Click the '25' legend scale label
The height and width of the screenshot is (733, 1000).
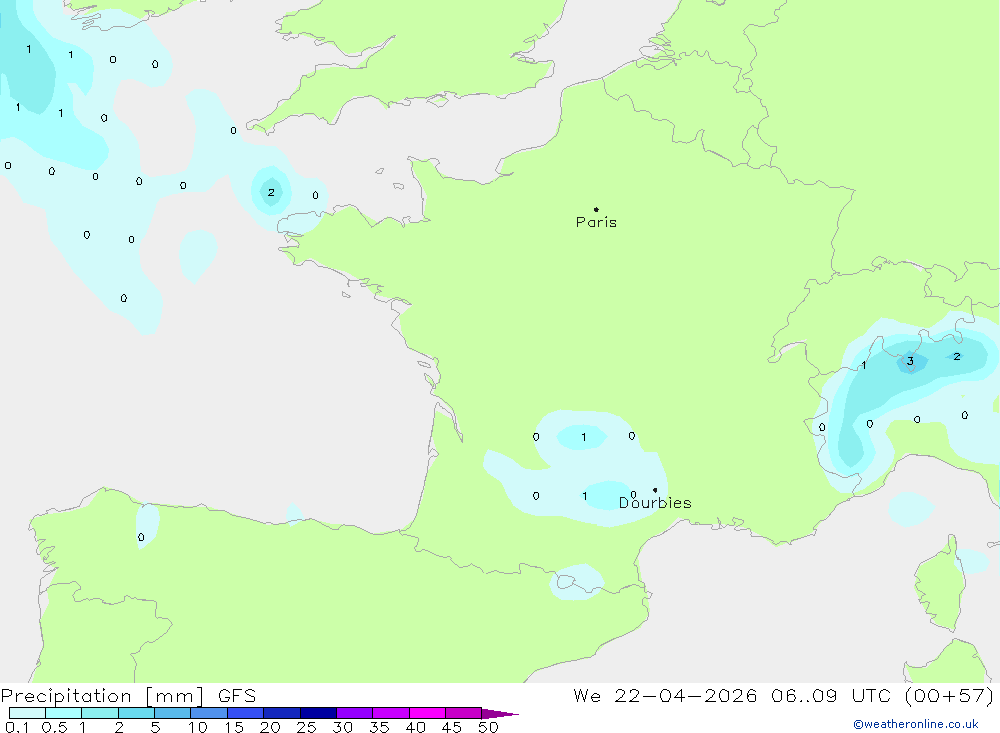307,727
